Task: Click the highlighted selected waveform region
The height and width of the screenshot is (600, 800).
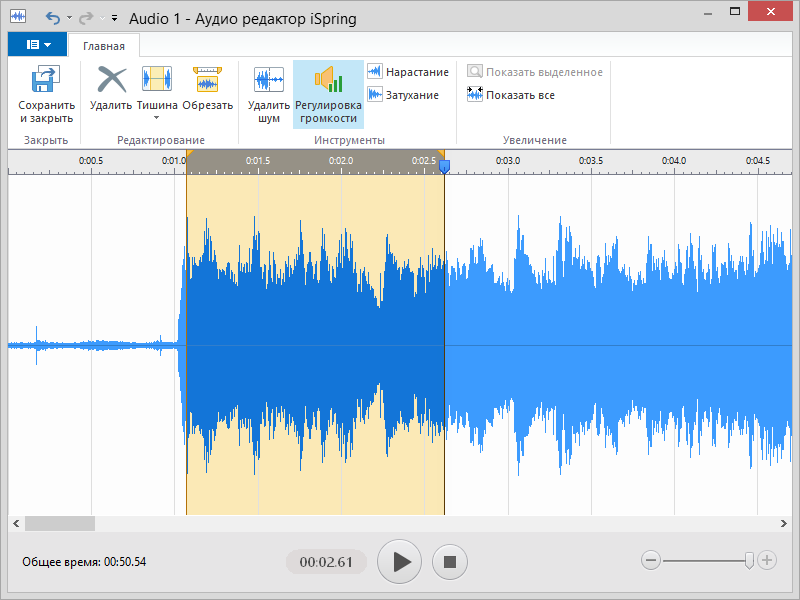Action: [x=315, y=345]
